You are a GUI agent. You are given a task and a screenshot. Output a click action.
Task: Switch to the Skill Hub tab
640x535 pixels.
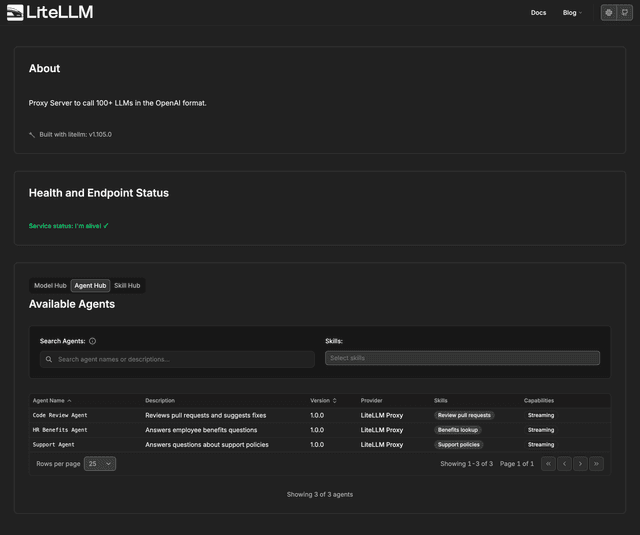(x=127, y=286)
